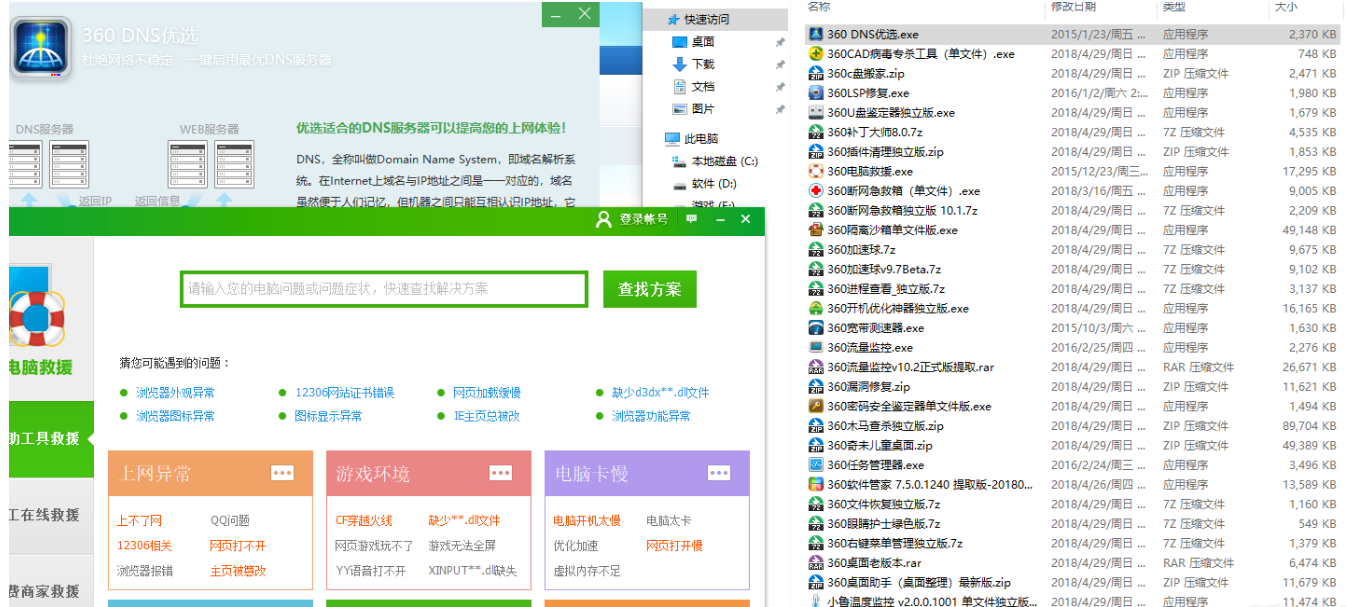Click the 360 DNS优选 app logo
This screenshot has height=607, width=1346.
pos(41,46)
